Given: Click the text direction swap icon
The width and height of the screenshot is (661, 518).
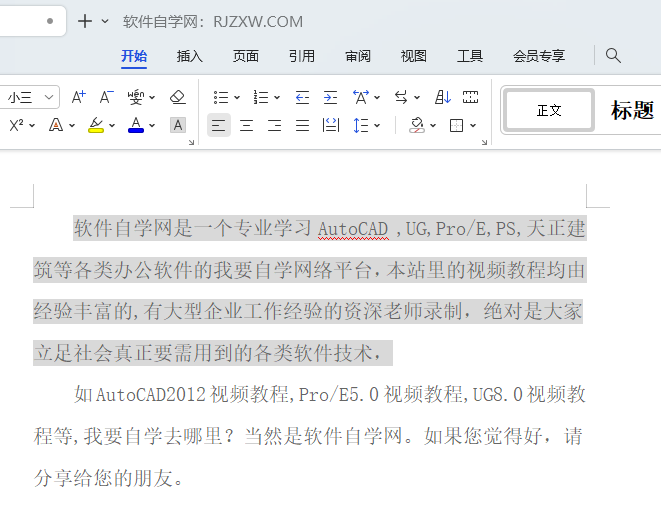Looking at the screenshot, I should click(x=401, y=97).
